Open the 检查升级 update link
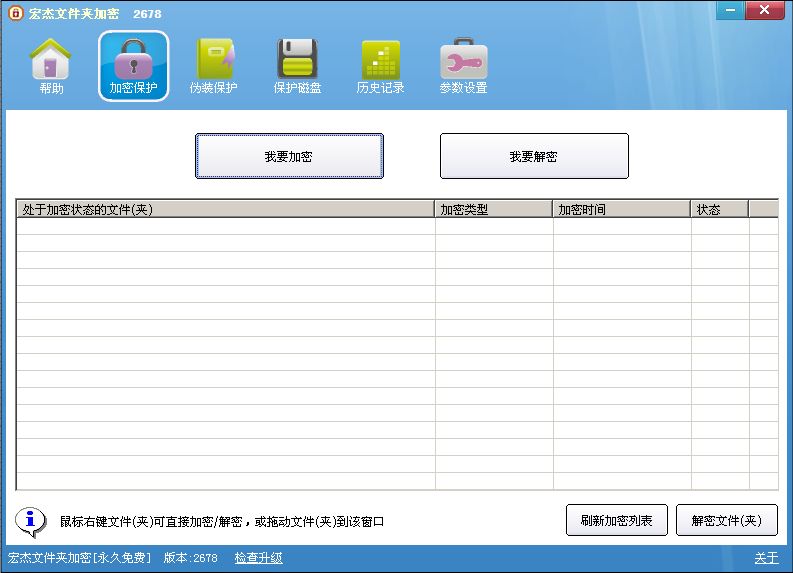This screenshot has width=793, height=573. point(258,558)
